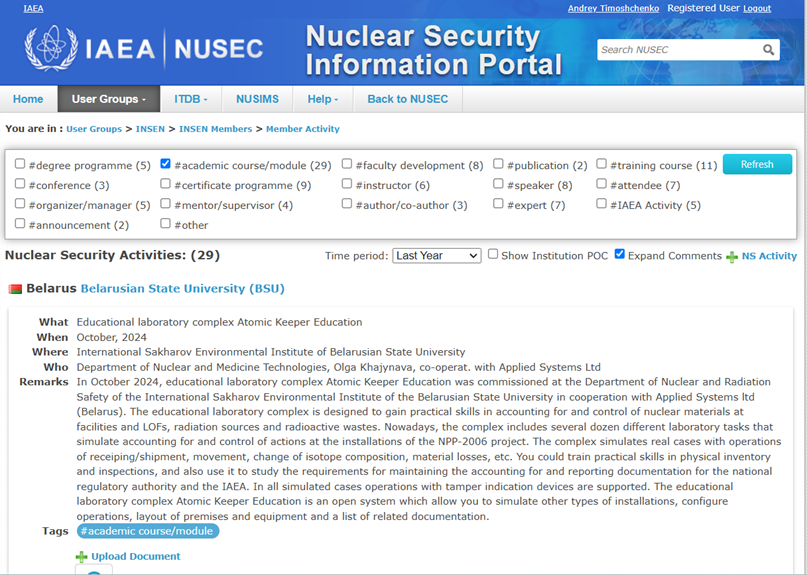Uncheck Expand Comments checkbox
The height and width of the screenshot is (575, 807).
click(x=620, y=254)
